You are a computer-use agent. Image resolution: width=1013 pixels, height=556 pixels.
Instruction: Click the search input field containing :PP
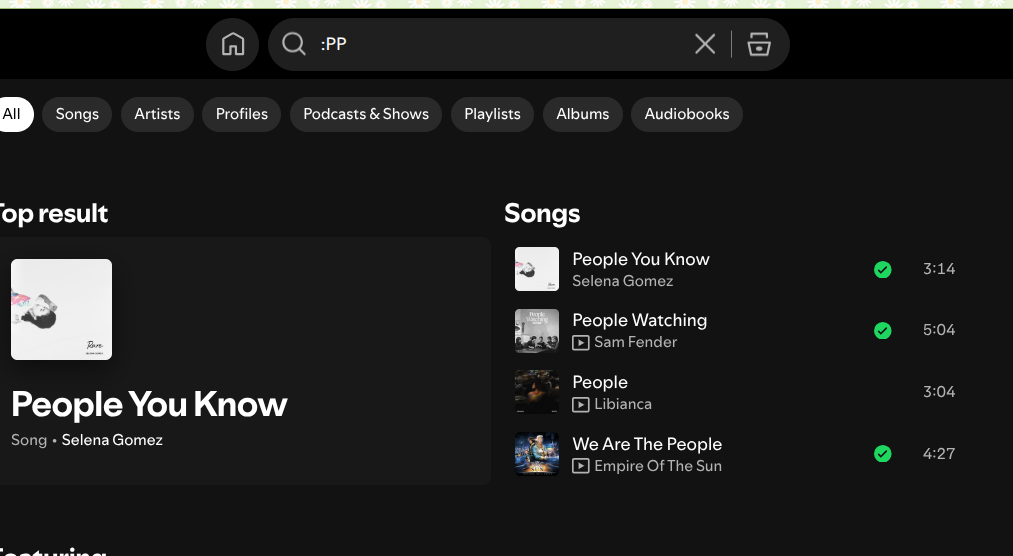[500, 44]
